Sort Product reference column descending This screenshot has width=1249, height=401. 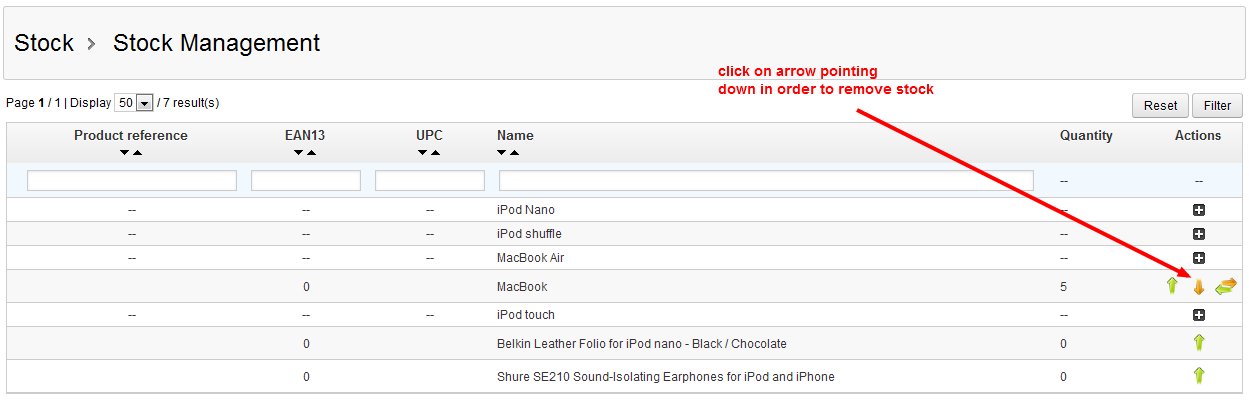(x=124, y=153)
